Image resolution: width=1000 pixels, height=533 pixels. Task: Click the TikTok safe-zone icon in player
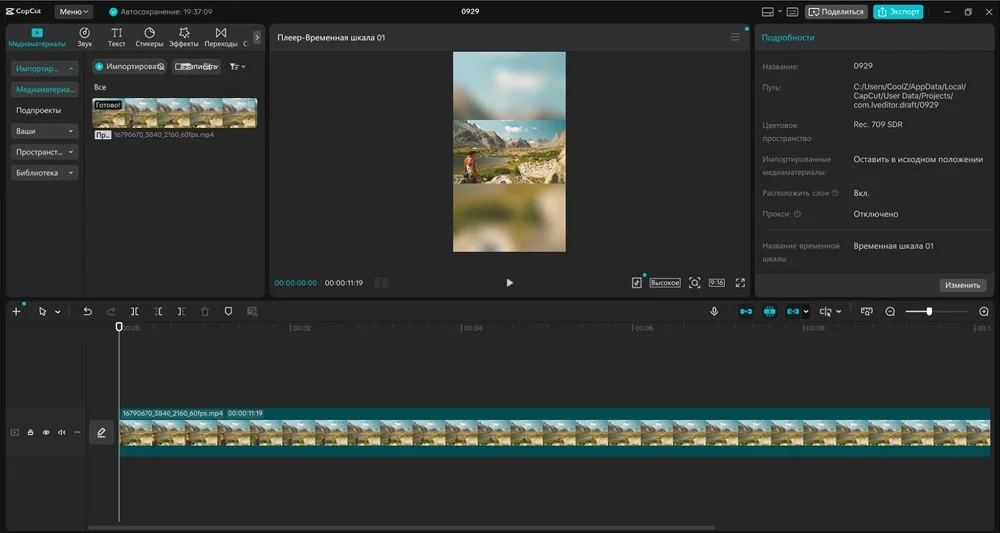click(x=636, y=282)
